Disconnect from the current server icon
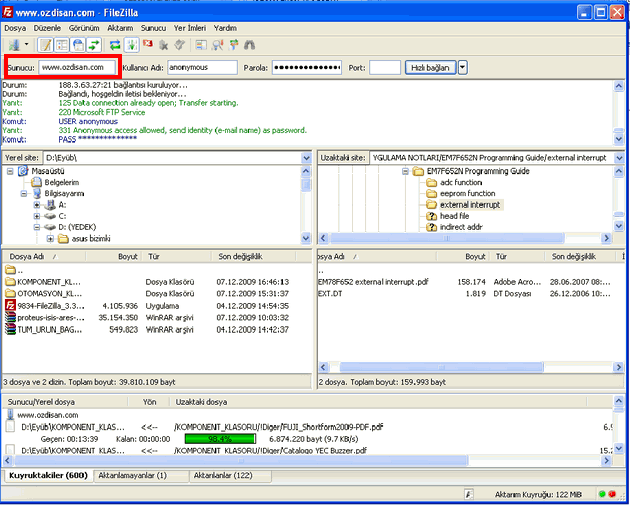The image size is (630, 505). (x=164, y=45)
